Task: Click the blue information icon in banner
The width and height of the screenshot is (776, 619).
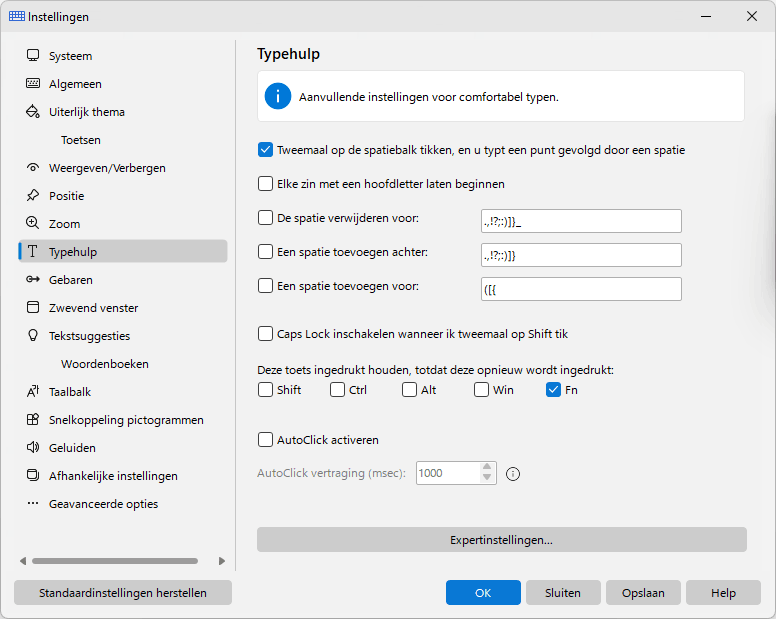Action: pos(278,96)
